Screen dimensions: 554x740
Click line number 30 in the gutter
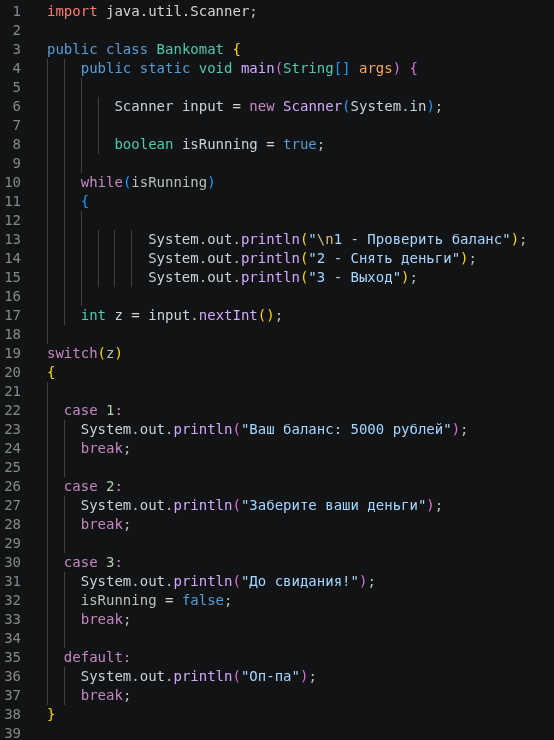click(x=13, y=562)
